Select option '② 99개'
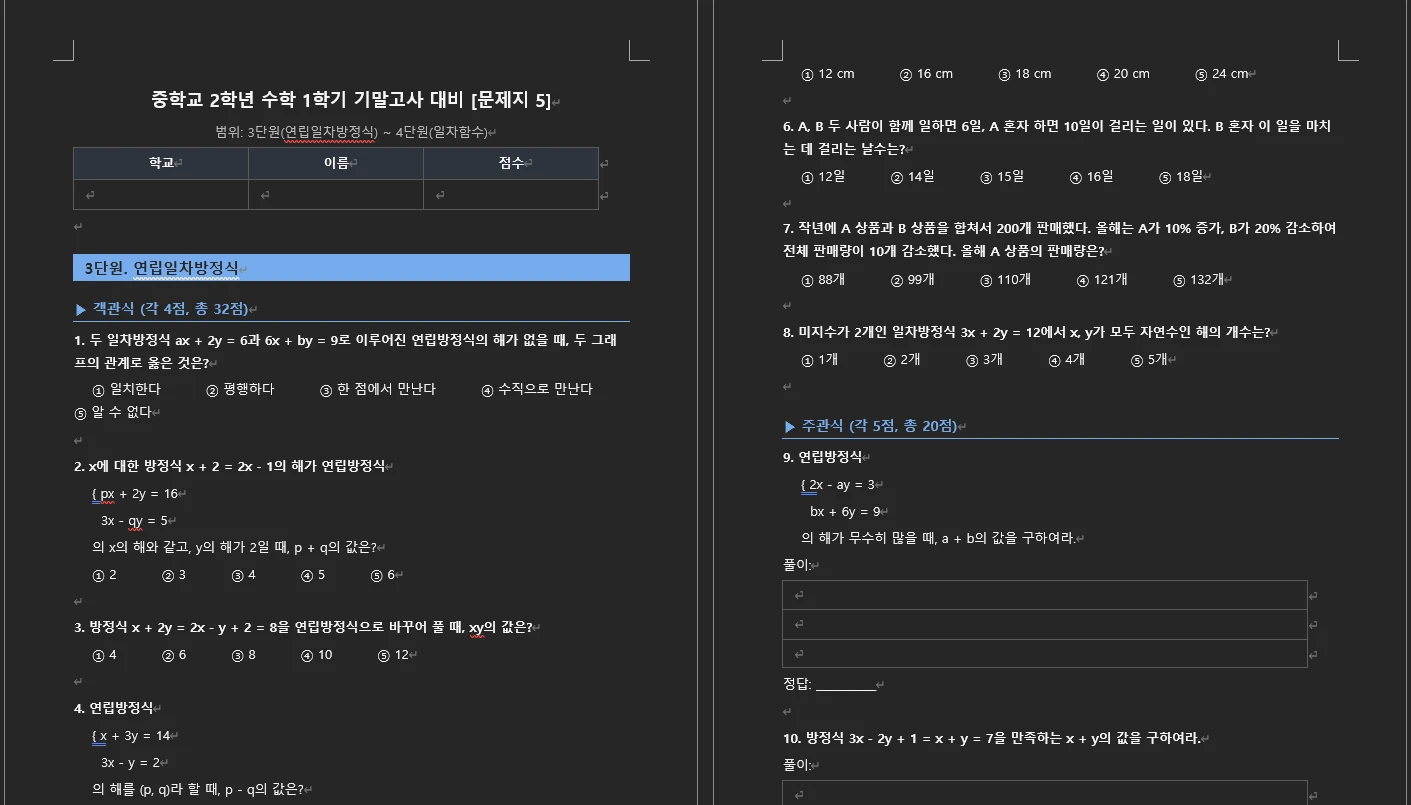This screenshot has height=805, width=1411. 913,280
